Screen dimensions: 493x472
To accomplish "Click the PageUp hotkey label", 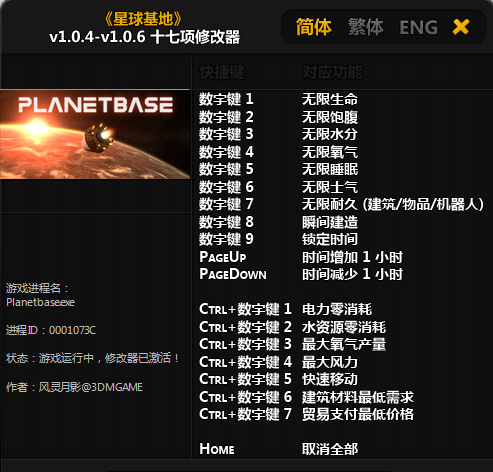I will pos(223,257).
